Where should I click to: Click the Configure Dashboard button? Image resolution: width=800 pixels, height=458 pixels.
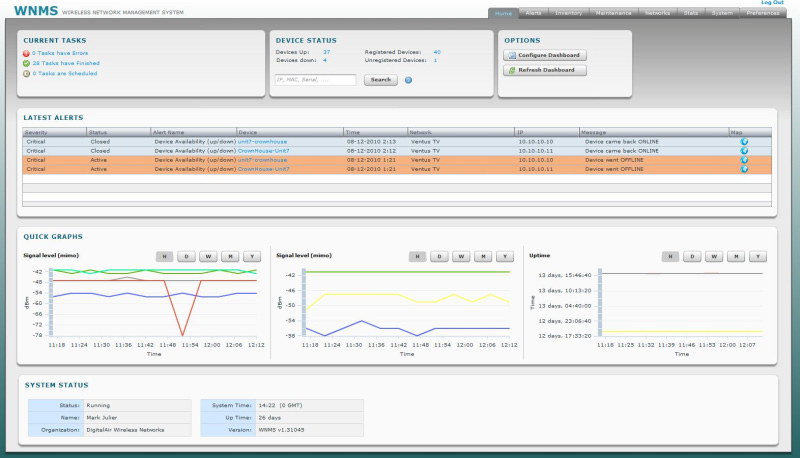click(545, 56)
